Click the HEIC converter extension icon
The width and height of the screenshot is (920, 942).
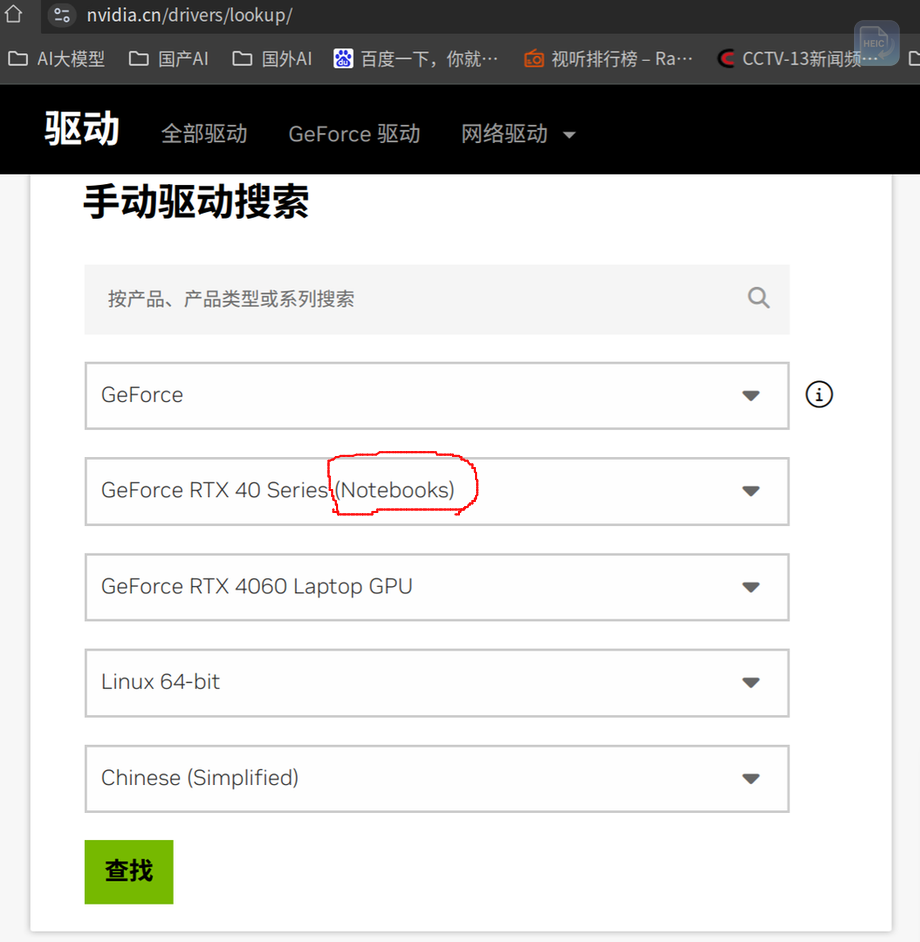coord(876,43)
